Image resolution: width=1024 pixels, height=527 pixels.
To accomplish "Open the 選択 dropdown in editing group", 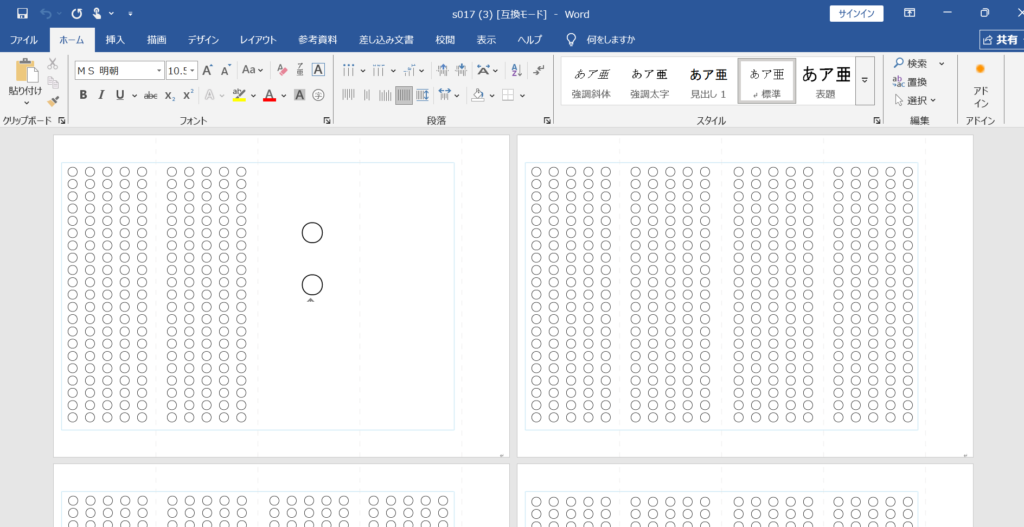I will [x=915, y=99].
